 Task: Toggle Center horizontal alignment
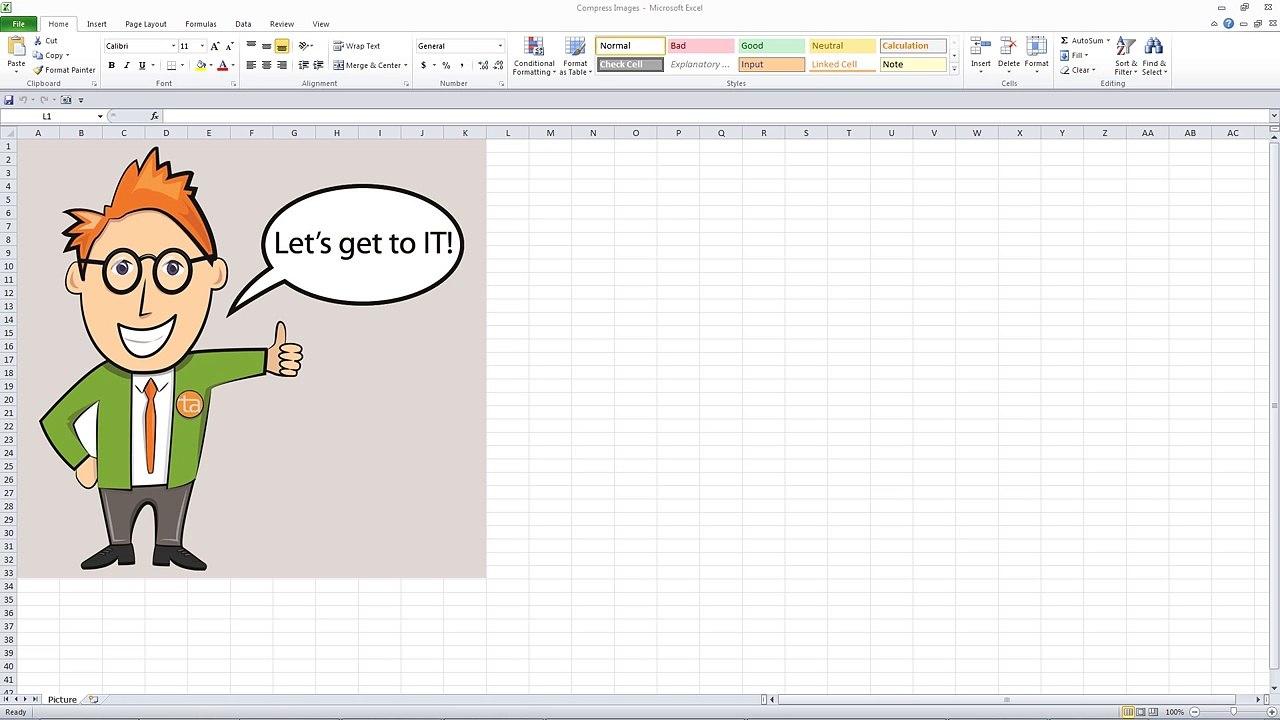[x=266, y=65]
